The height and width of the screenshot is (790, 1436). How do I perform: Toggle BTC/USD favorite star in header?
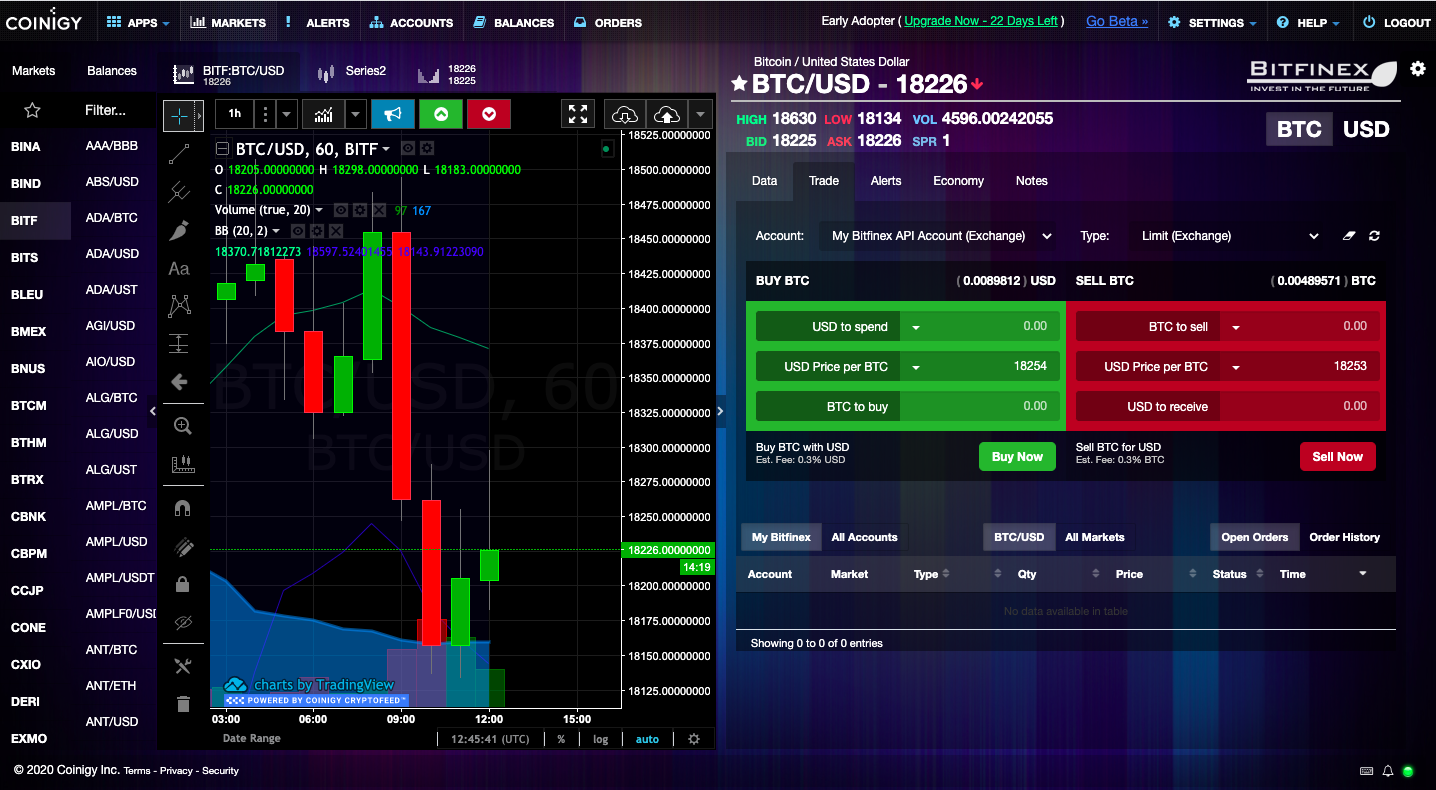click(739, 83)
